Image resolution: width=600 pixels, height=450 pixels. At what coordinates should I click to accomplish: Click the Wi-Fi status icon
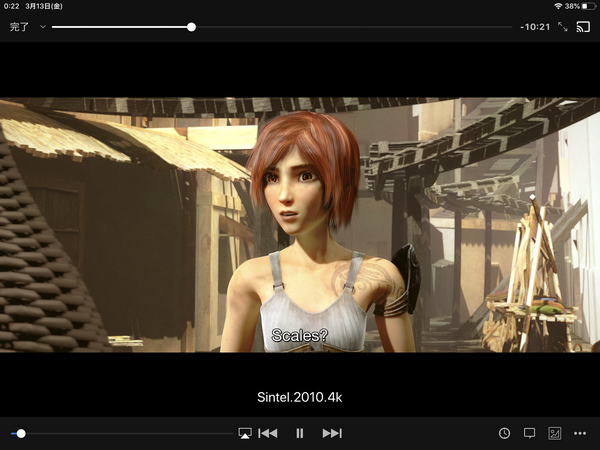click(x=558, y=6)
